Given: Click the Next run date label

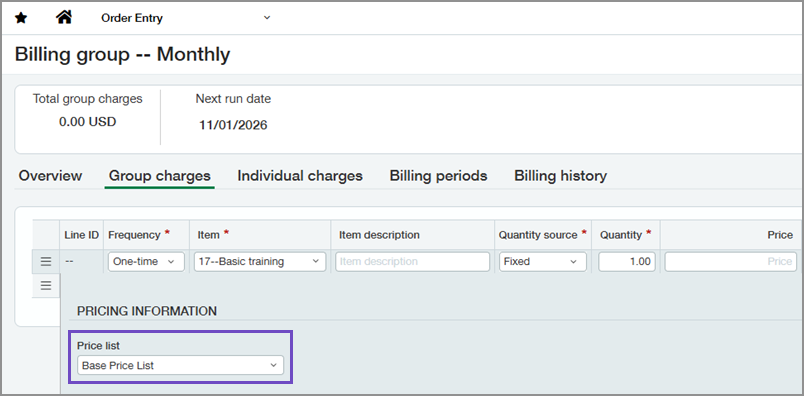Looking at the screenshot, I should [x=233, y=98].
